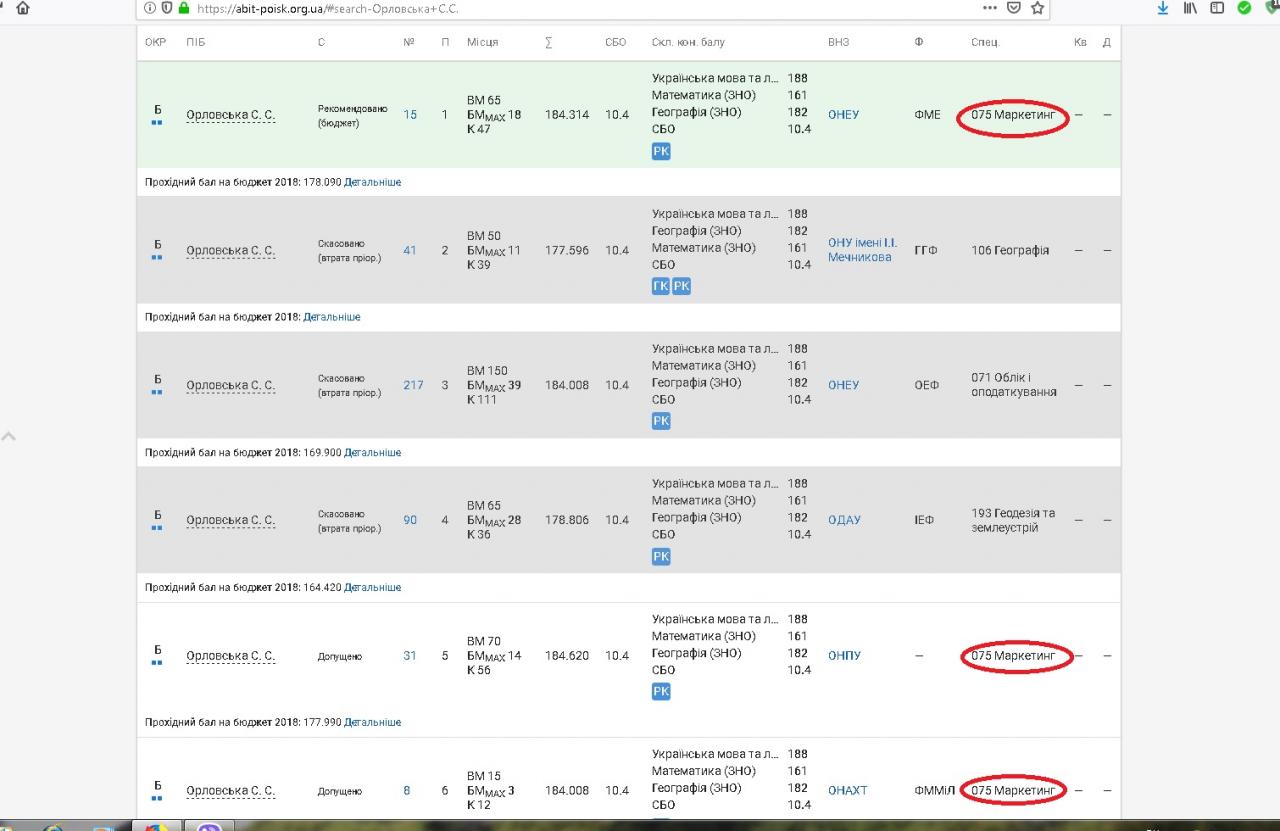Screen dimensions: 1280x831
Task: Click the Save to Pocket icon
Action: tap(1014, 8)
